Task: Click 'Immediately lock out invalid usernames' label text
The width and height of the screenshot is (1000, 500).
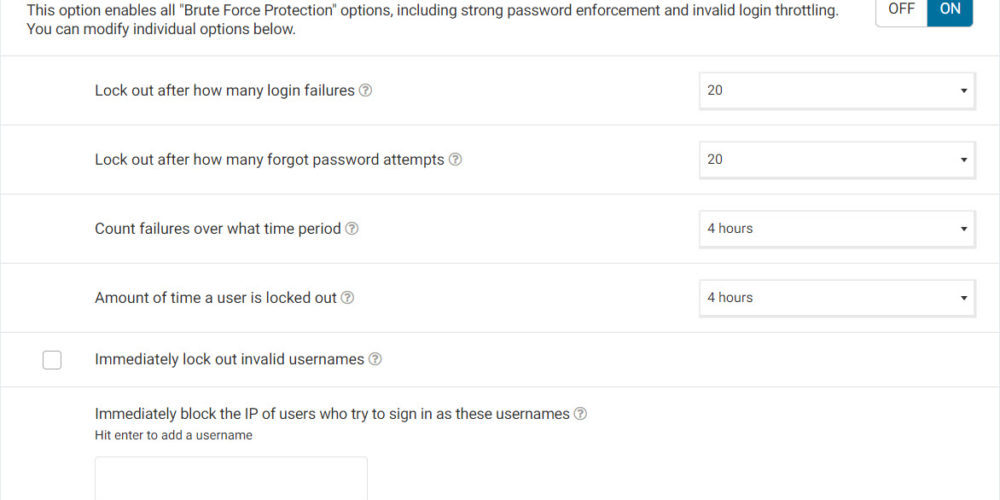Action: pyautogui.click(x=229, y=360)
